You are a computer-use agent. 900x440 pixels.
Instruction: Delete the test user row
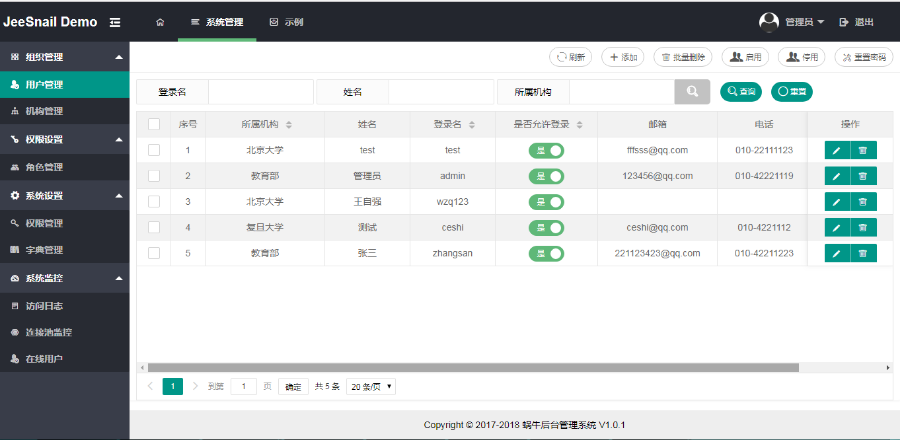click(x=863, y=150)
